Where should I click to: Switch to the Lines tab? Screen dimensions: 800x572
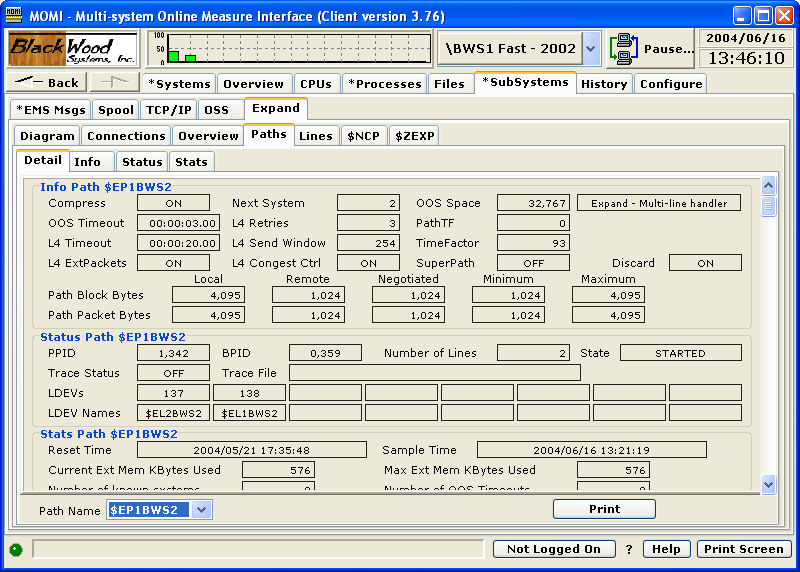(x=315, y=136)
